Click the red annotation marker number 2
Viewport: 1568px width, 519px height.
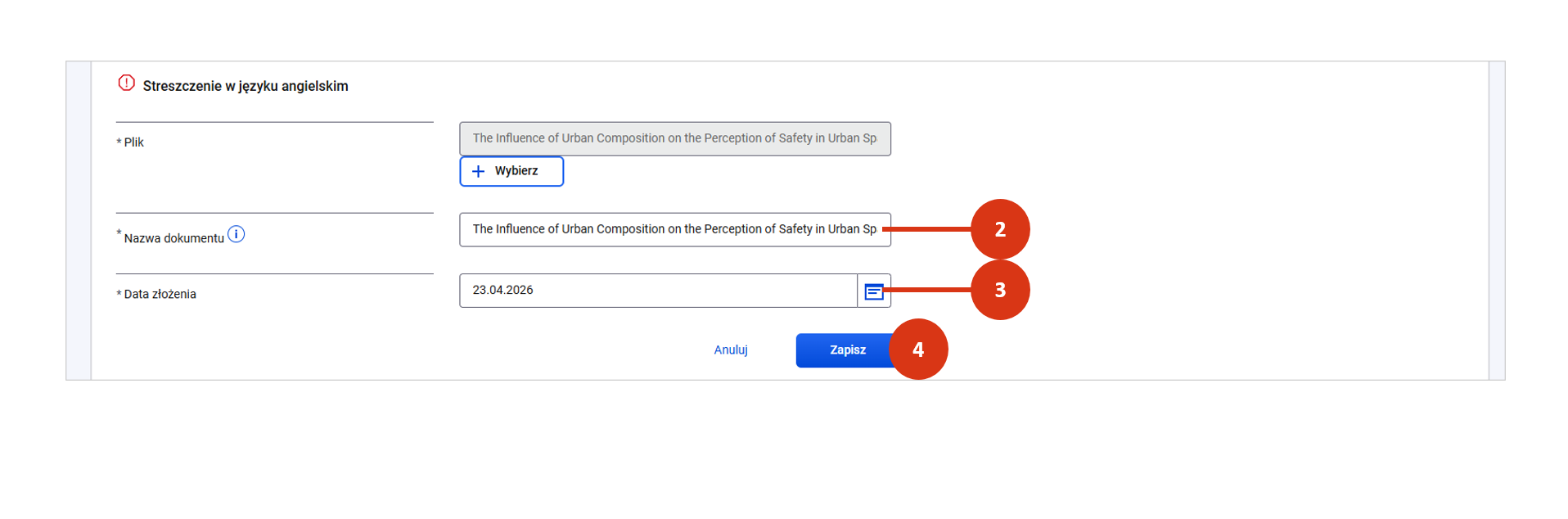(999, 229)
